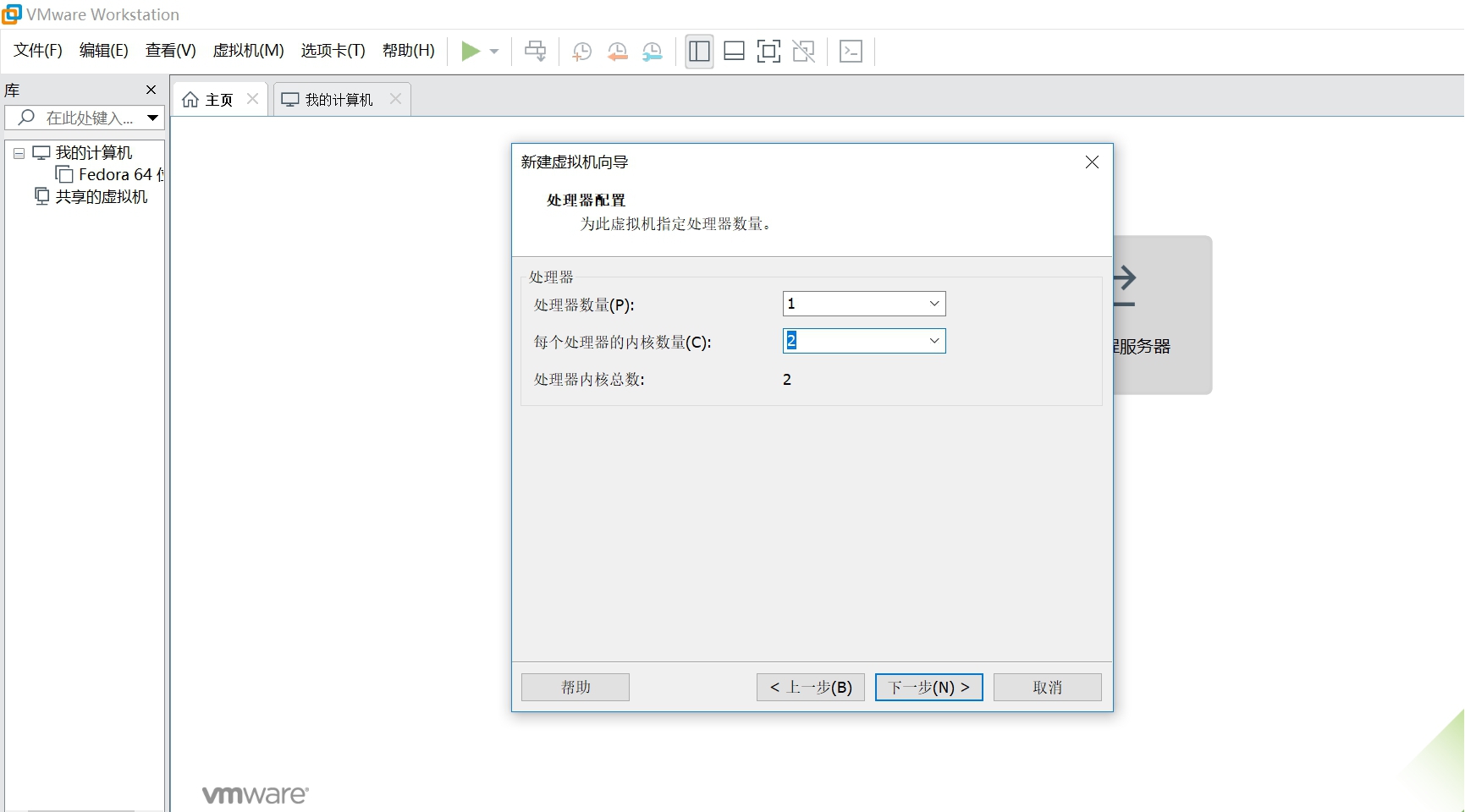Viewport: 1465px width, 812px height.
Task: Enter full screen mode
Action: pos(768,51)
